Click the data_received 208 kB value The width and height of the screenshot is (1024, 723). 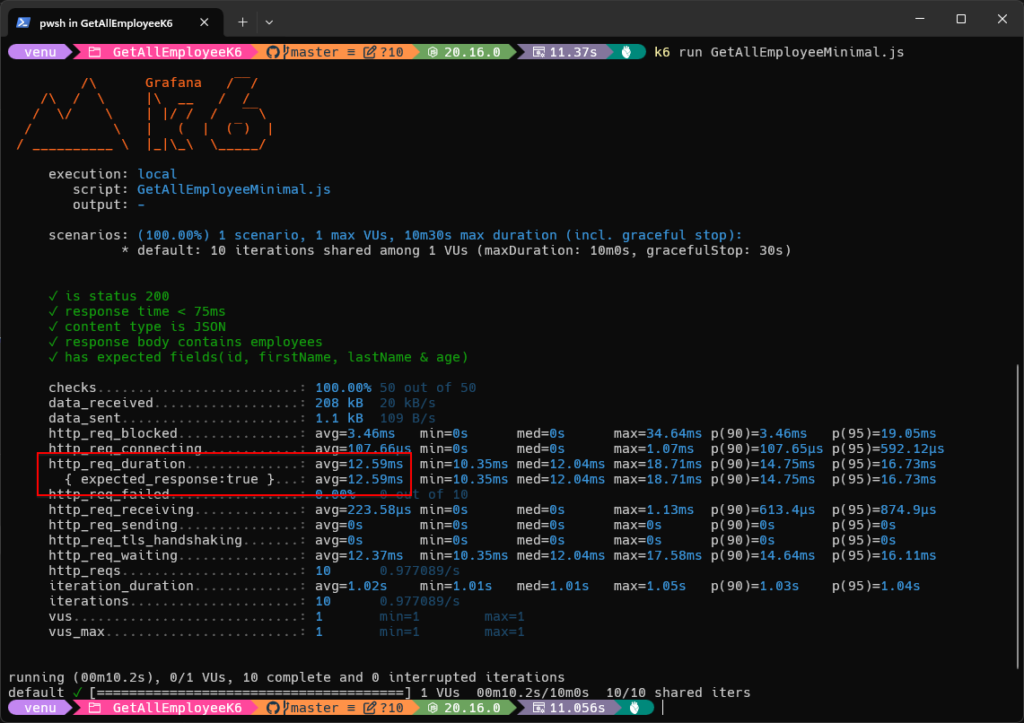[x=339, y=403]
